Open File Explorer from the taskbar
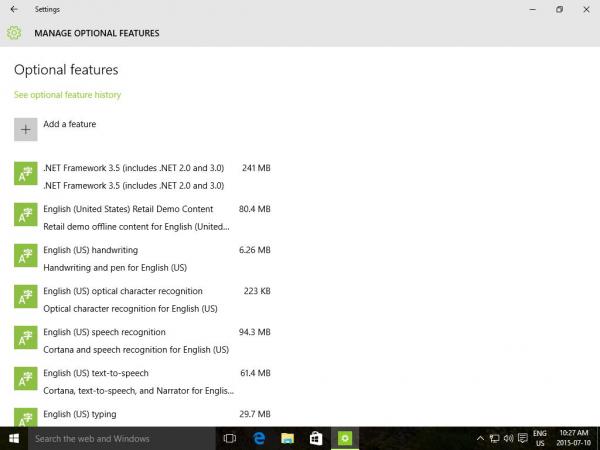 click(287, 438)
